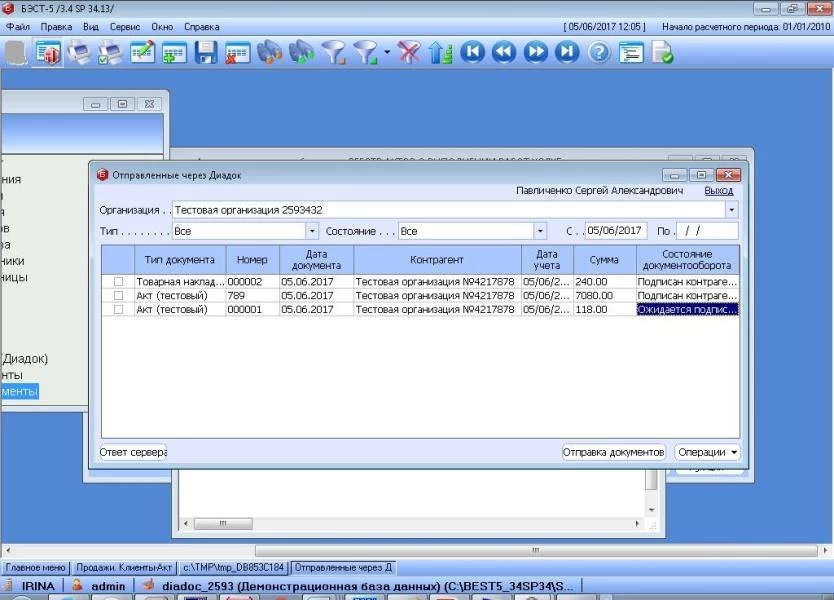
Task: Expand the Тип dropdown arrow
Action: coord(312,231)
